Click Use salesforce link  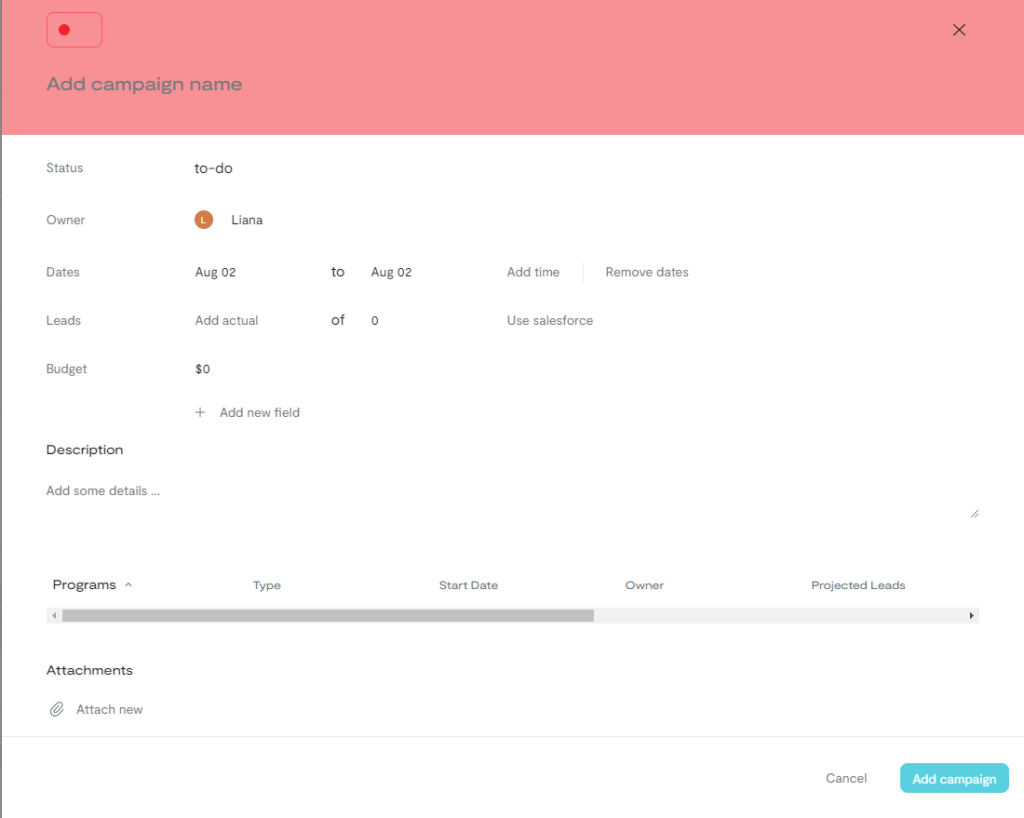(550, 321)
